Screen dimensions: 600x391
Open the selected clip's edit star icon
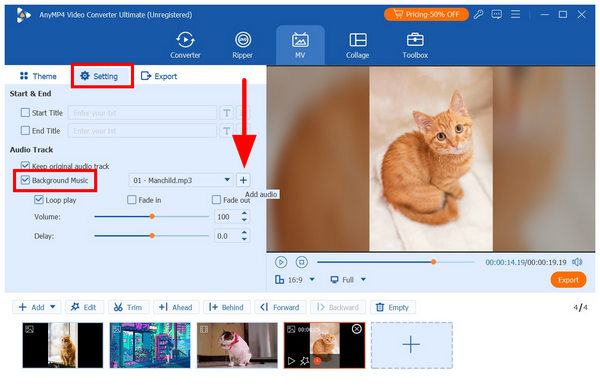[x=305, y=361]
